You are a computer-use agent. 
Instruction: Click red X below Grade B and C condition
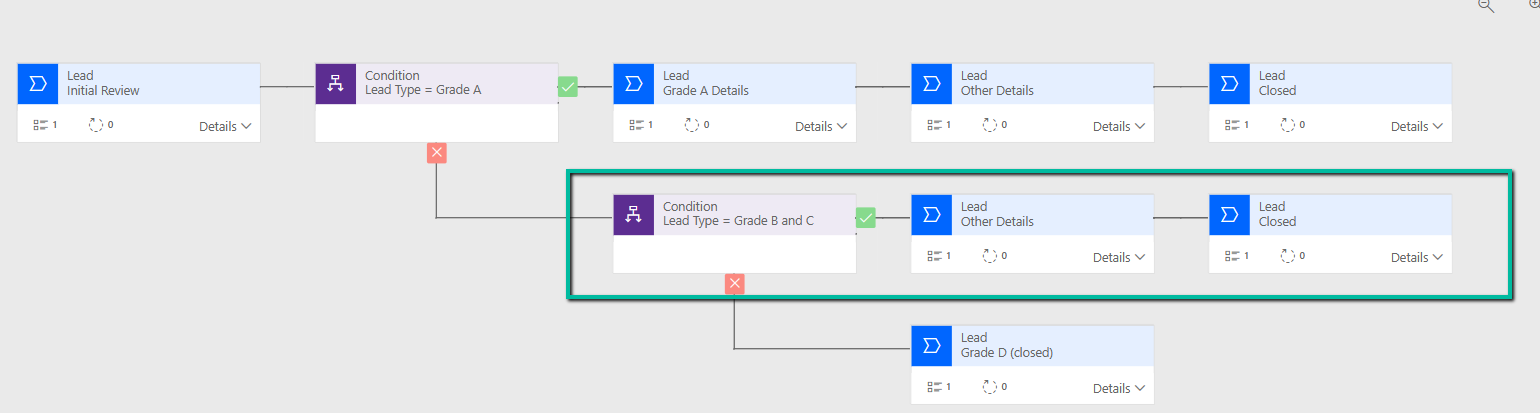point(735,283)
